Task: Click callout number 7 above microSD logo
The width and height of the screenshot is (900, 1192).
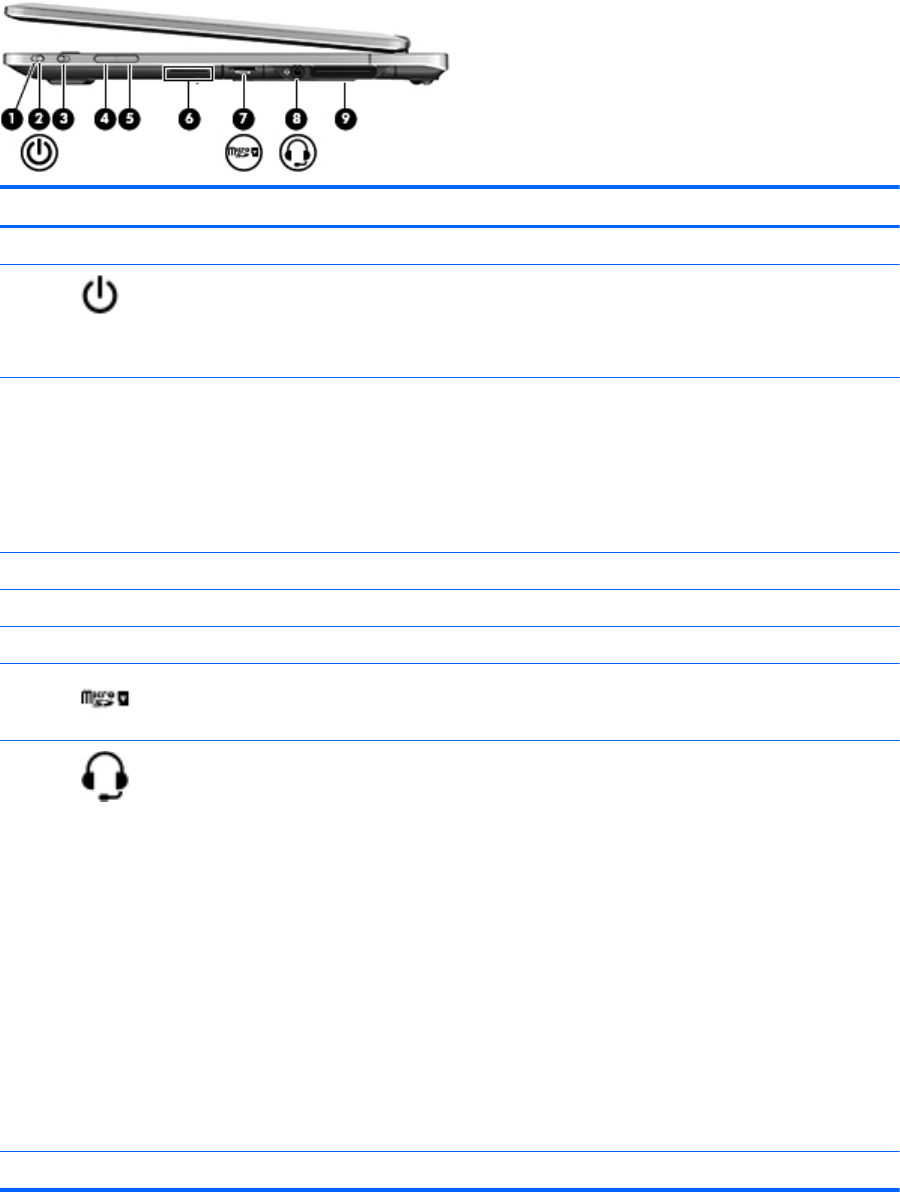Action: (242, 119)
